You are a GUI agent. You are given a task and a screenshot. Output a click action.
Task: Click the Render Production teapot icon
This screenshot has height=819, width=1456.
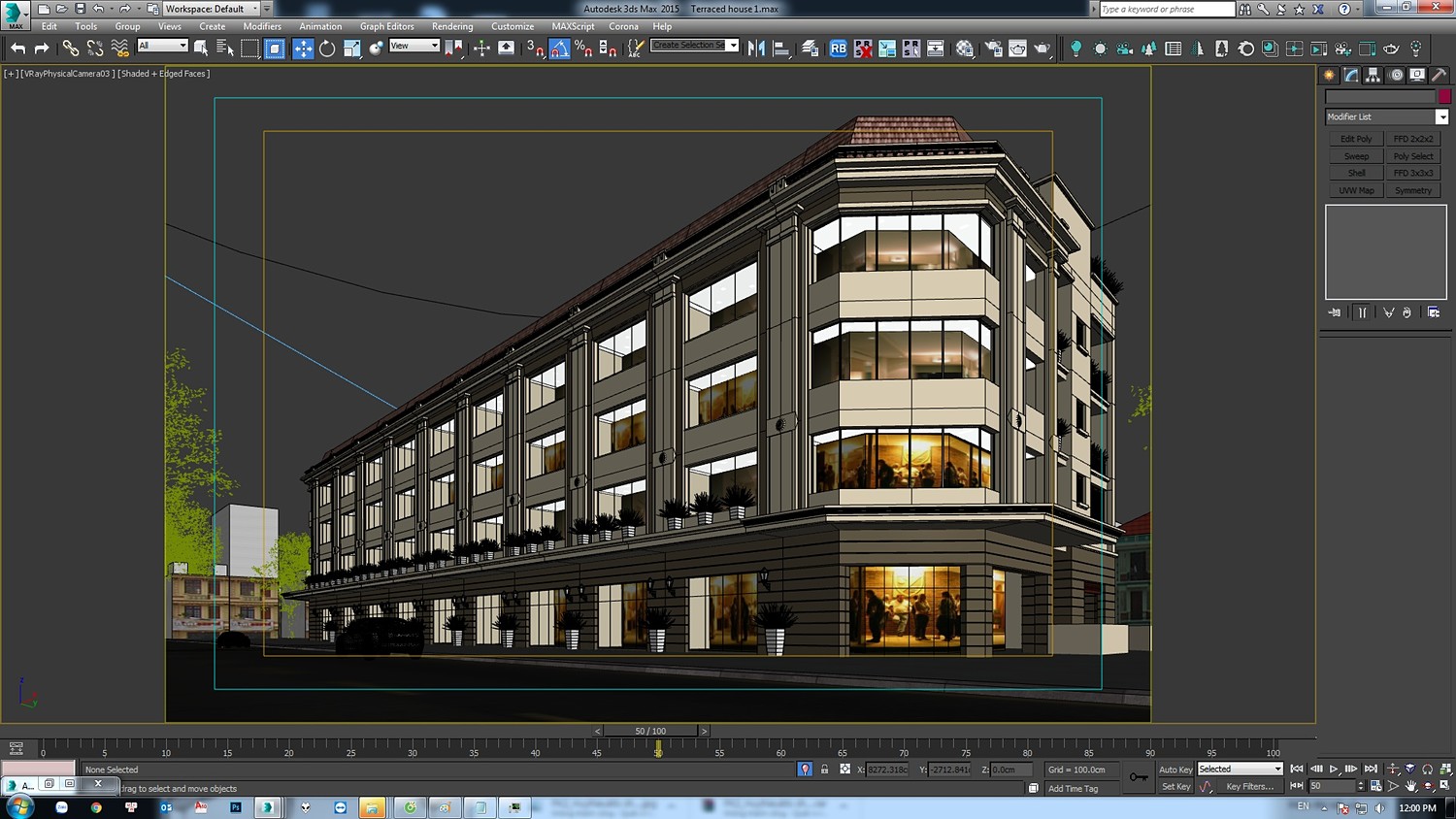(x=1042, y=48)
